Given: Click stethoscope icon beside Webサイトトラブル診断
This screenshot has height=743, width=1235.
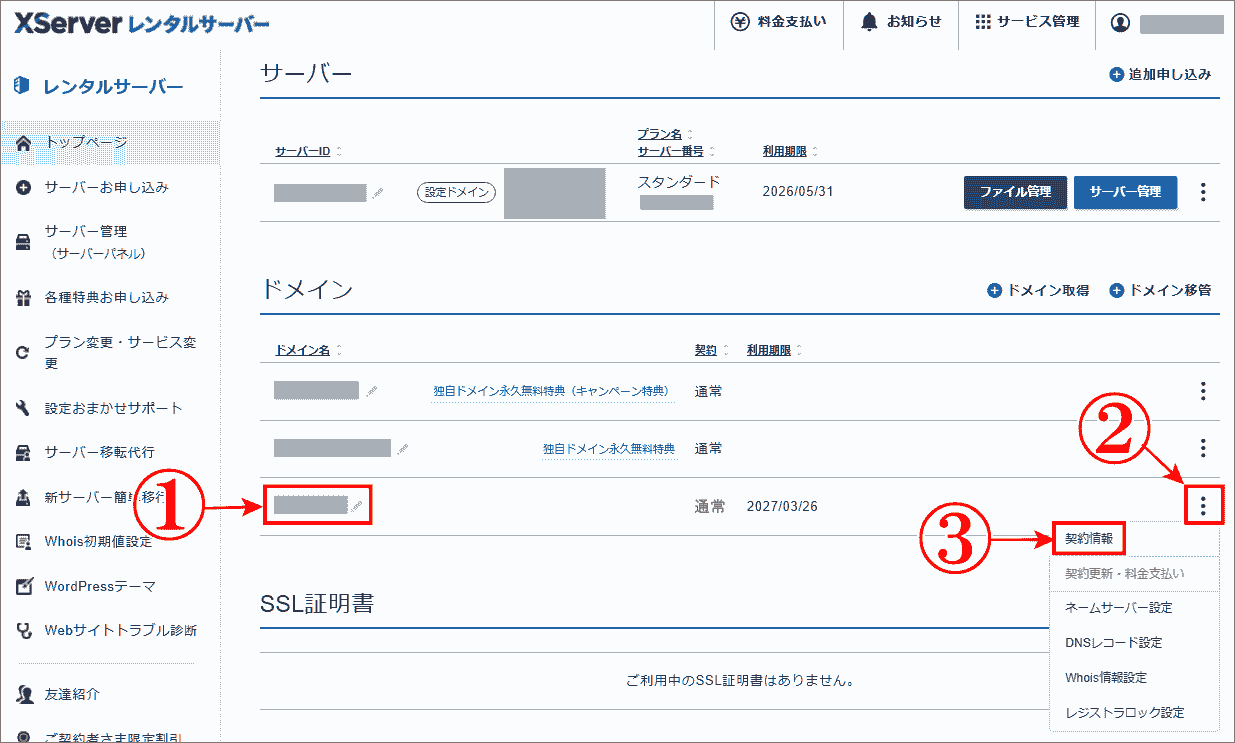Looking at the screenshot, I should tap(24, 631).
